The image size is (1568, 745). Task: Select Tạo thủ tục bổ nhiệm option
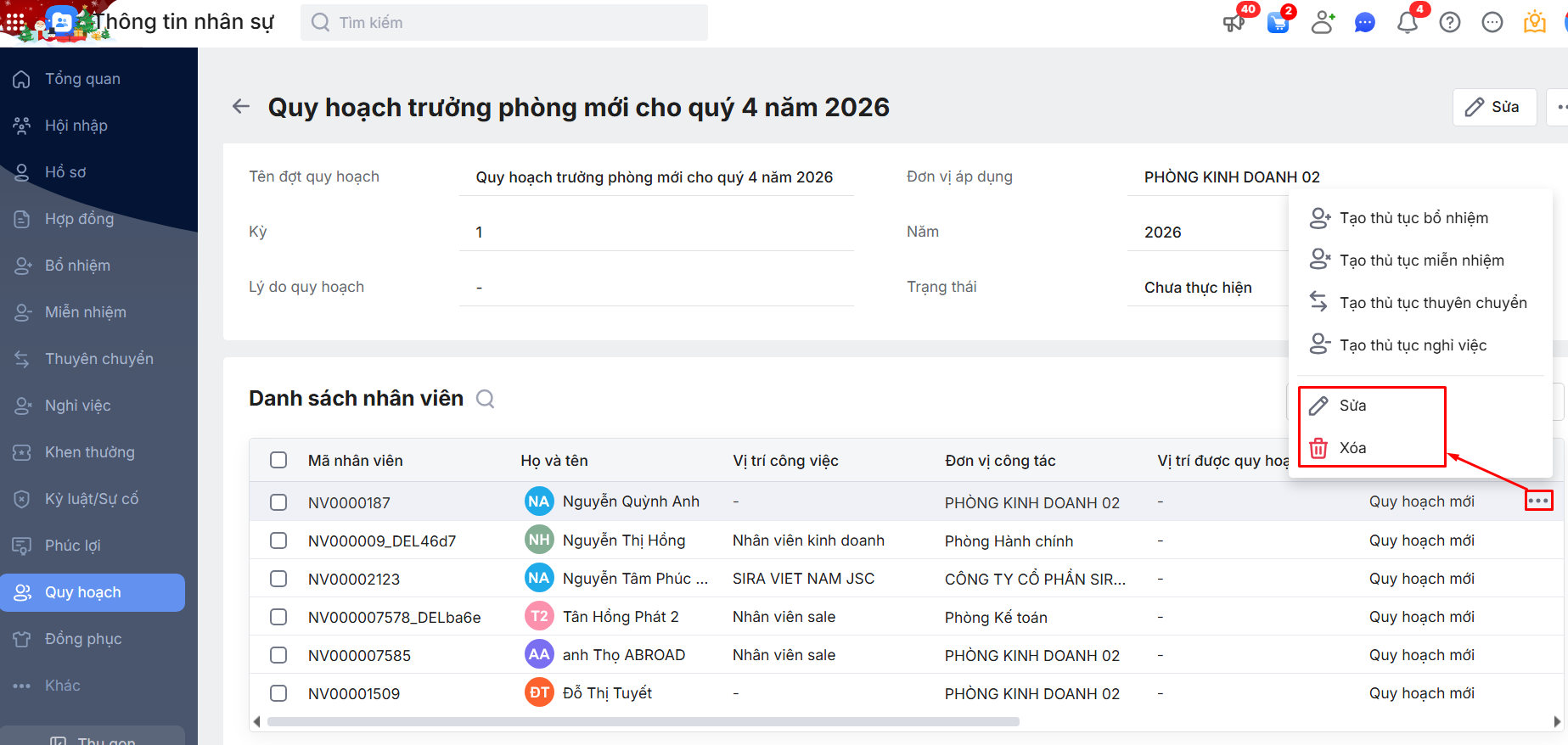coord(1413,218)
